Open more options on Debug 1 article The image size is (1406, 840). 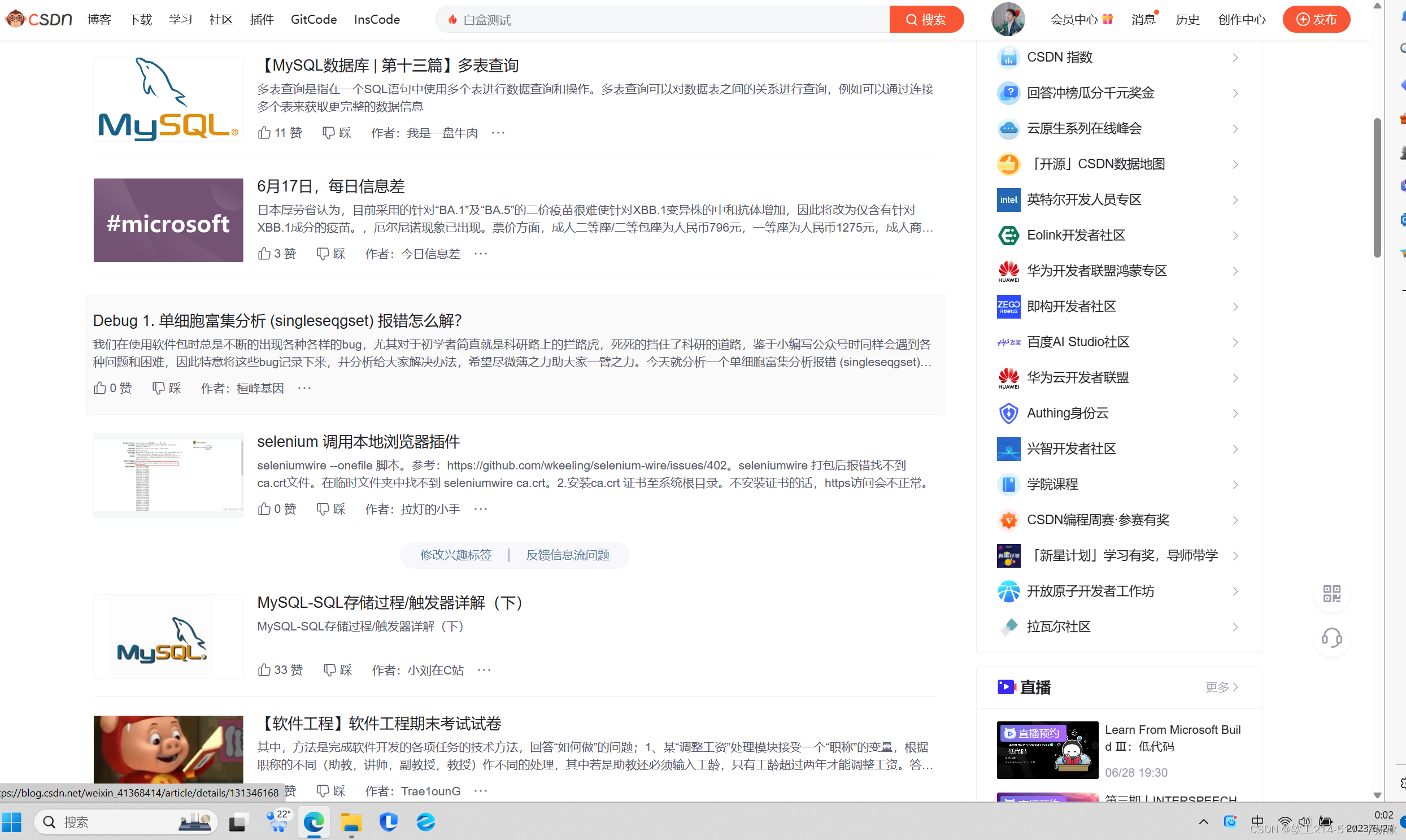click(x=304, y=388)
